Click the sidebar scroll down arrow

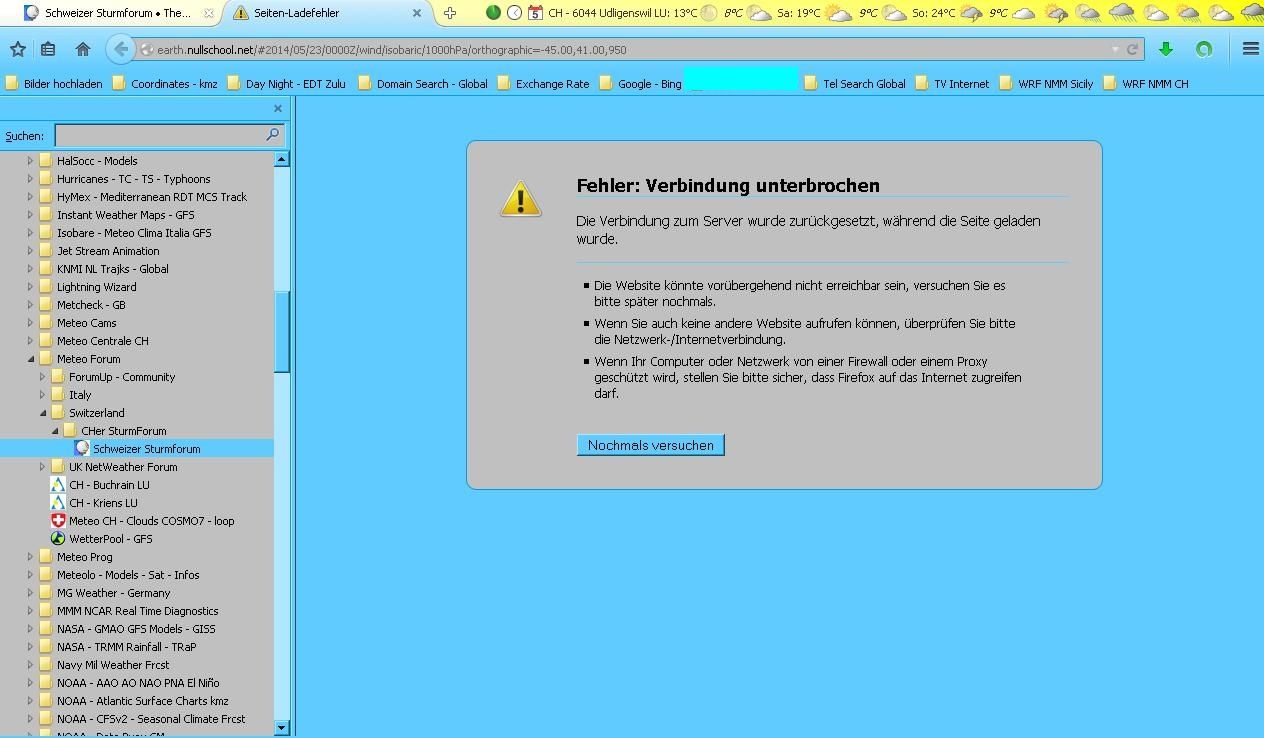pos(281,728)
